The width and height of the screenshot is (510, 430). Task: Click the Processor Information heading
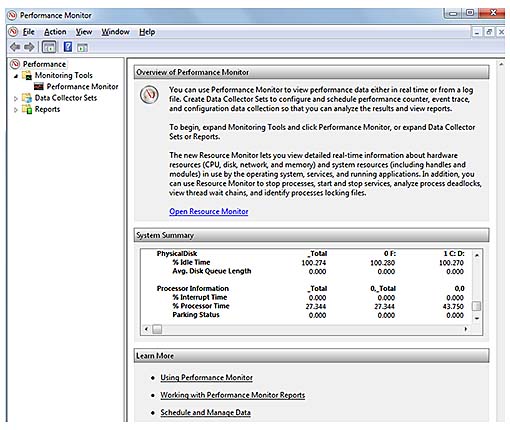coord(193,288)
